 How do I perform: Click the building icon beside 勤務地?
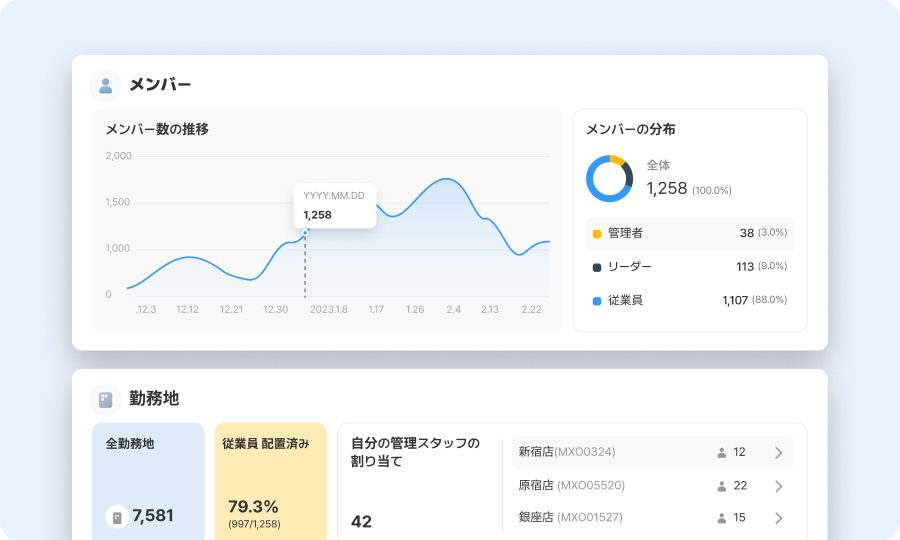coord(106,399)
